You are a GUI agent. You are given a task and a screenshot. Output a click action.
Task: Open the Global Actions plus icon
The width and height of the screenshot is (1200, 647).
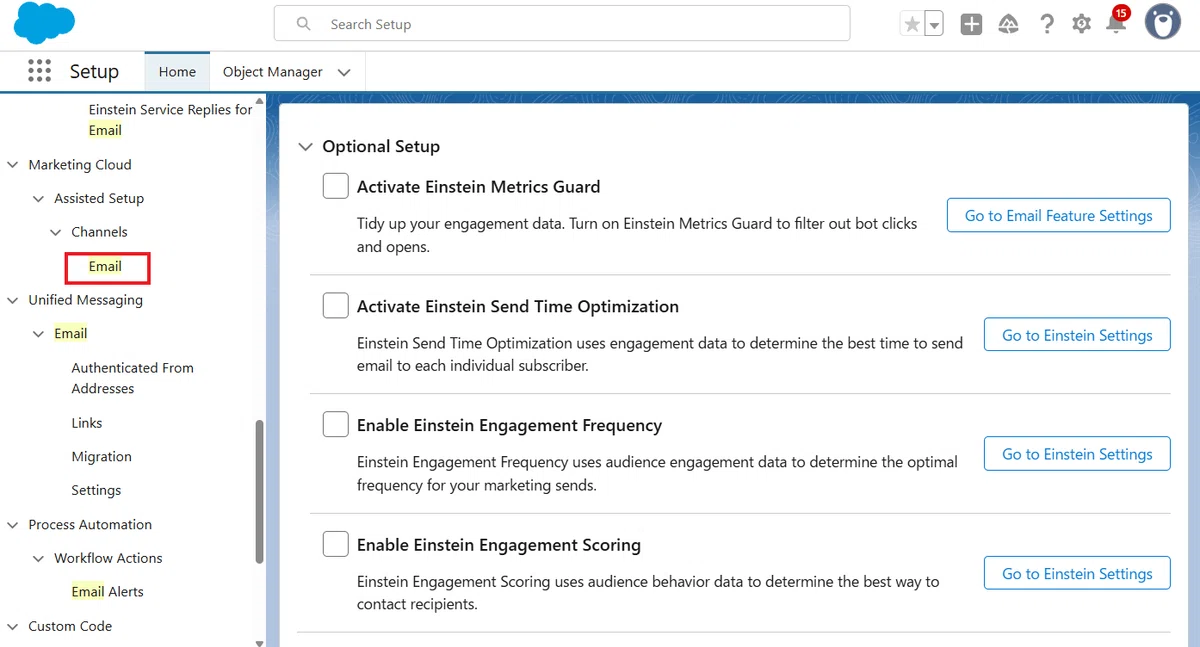(x=971, y=24)
